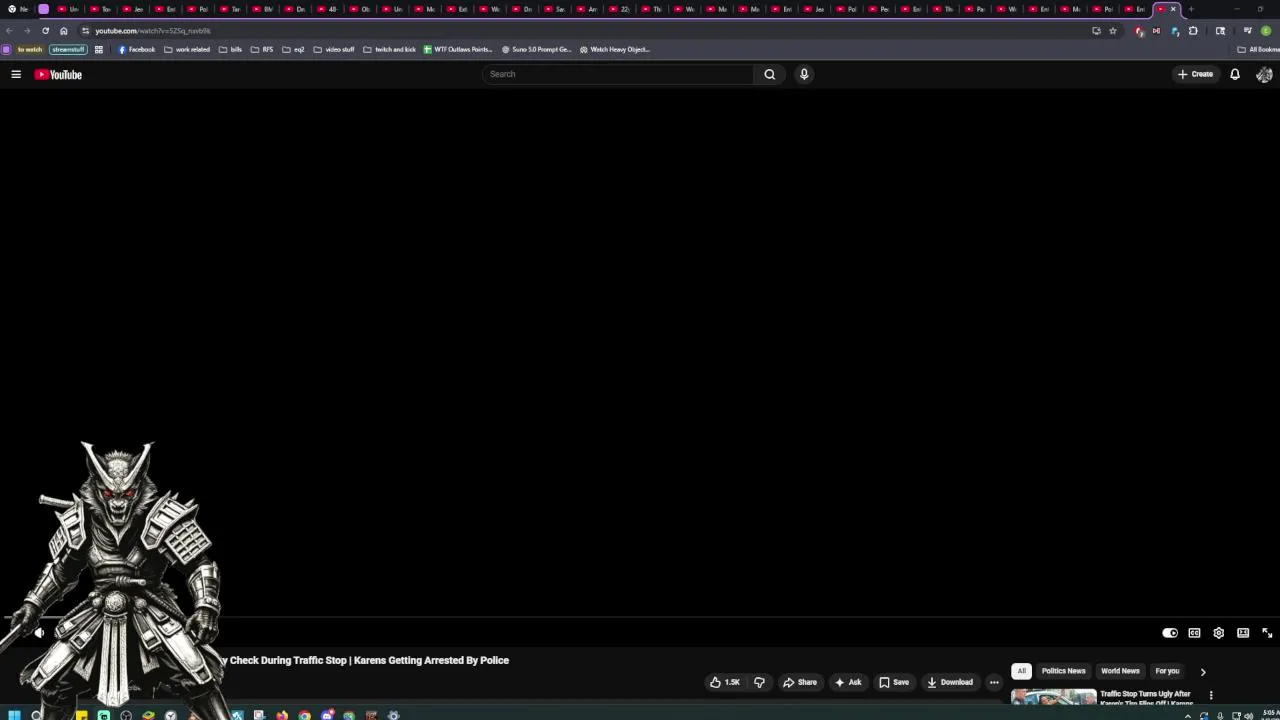Viewport: 1280px width, 720px height.
Task: Open the RFS bookmarks folder
Action: (262, 49)
